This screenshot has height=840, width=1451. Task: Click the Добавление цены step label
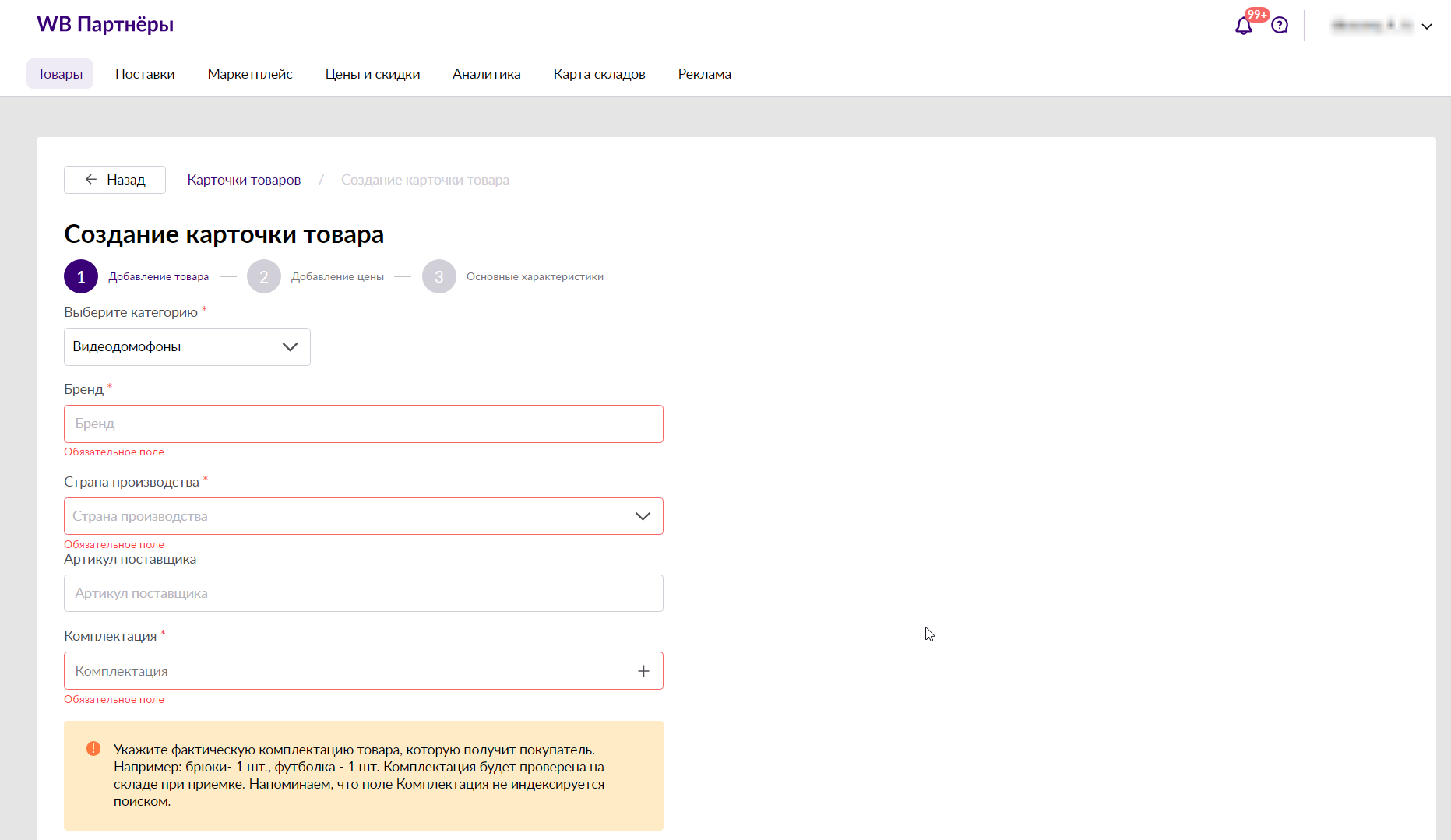tap(338, 276)
